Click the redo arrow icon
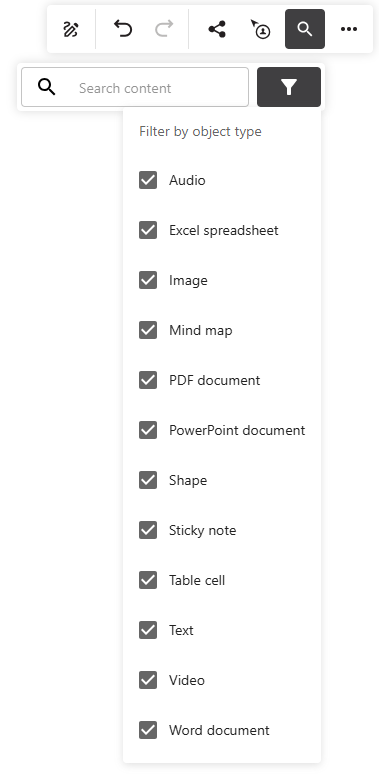The image size is (379, 774). [164, 29]
